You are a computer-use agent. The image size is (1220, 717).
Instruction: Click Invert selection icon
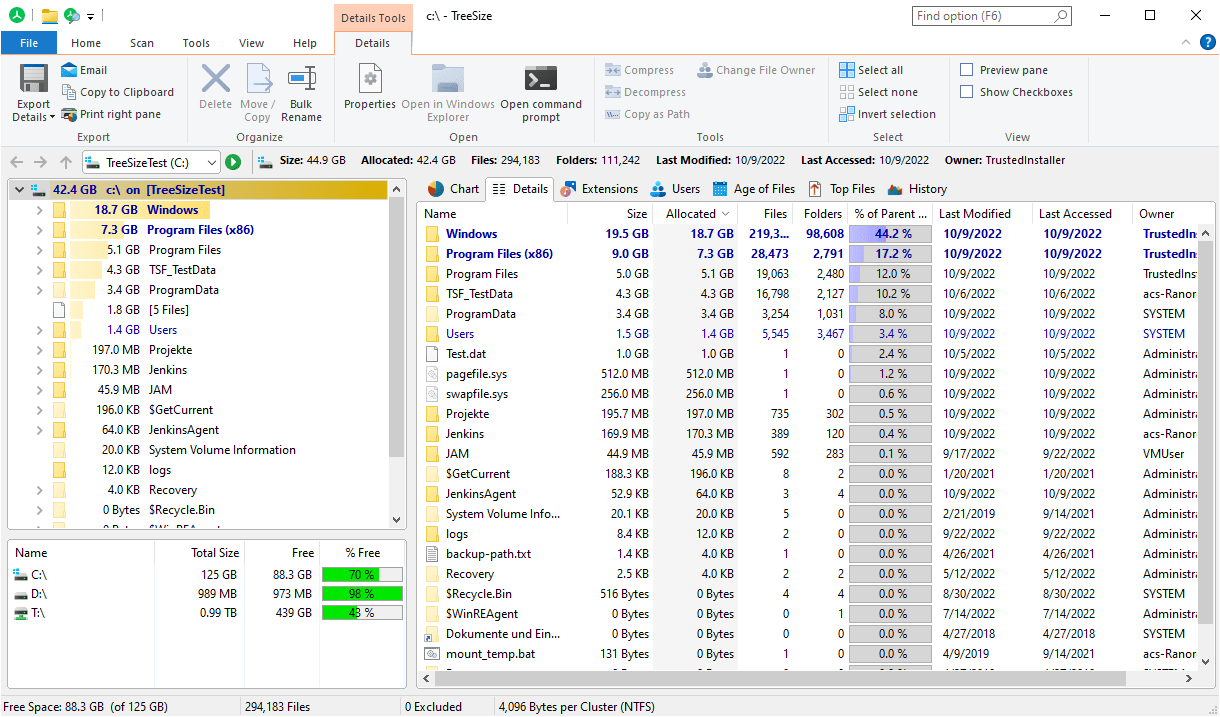pyautogui.click(x=847, y=114)
